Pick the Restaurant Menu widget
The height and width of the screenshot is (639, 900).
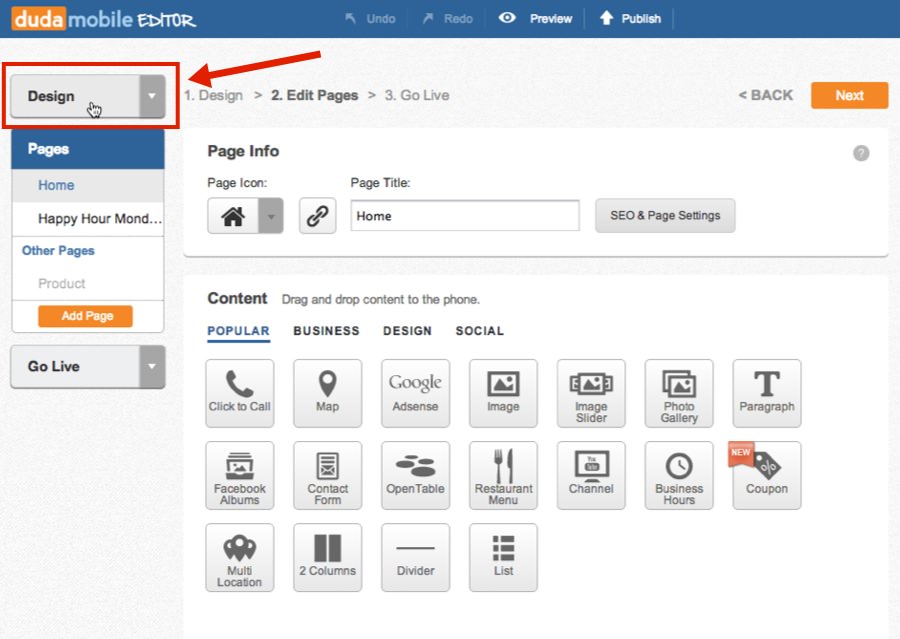point(503,475)
